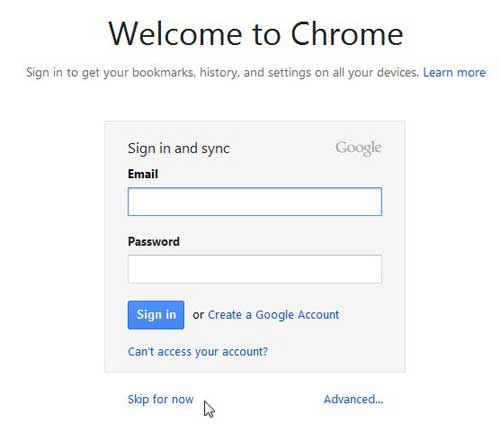Click the word history in the subtitle
Image resolution: width=500 pixels, height=442 pixels.
click(219, 73)
